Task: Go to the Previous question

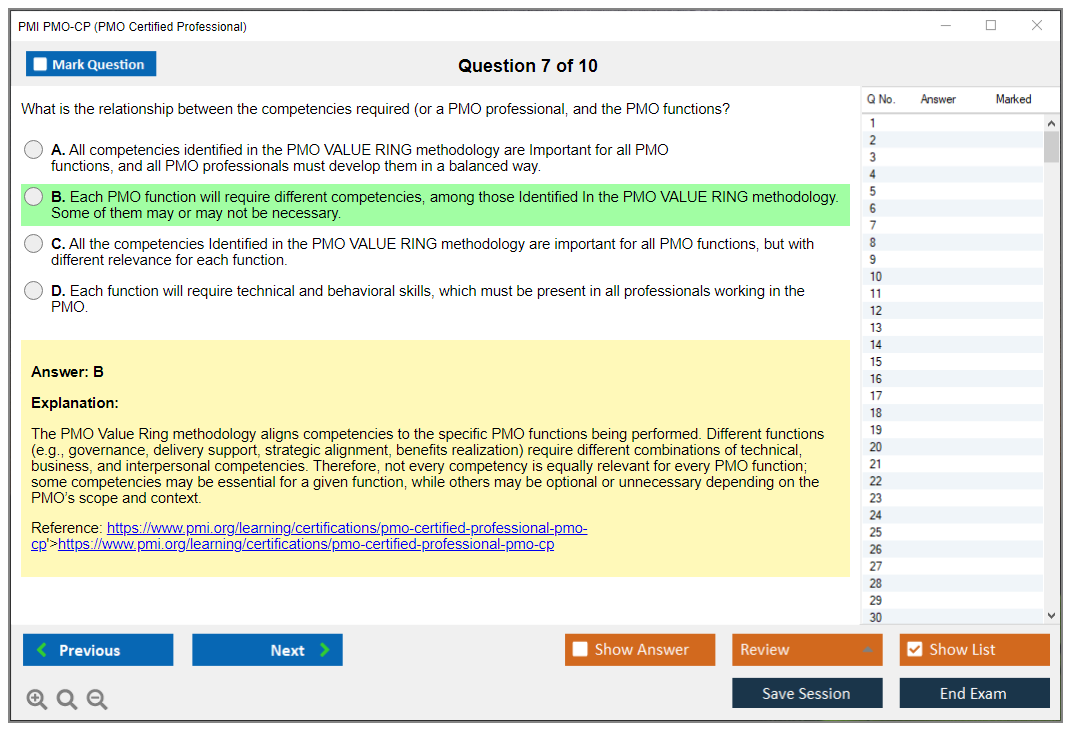Action: pos(98,650)
